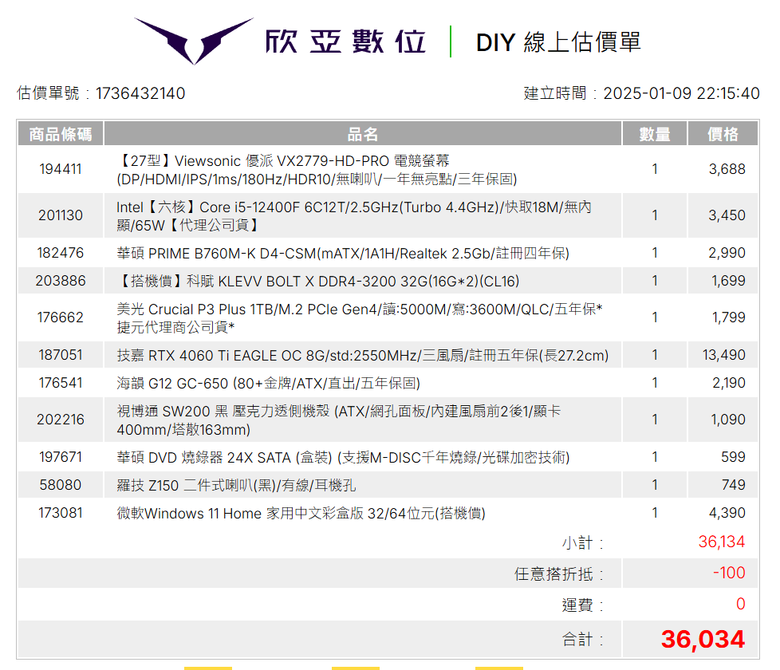Click the price 13,490
This screenshot has height=670, width=780.
(x=724, y=355)
